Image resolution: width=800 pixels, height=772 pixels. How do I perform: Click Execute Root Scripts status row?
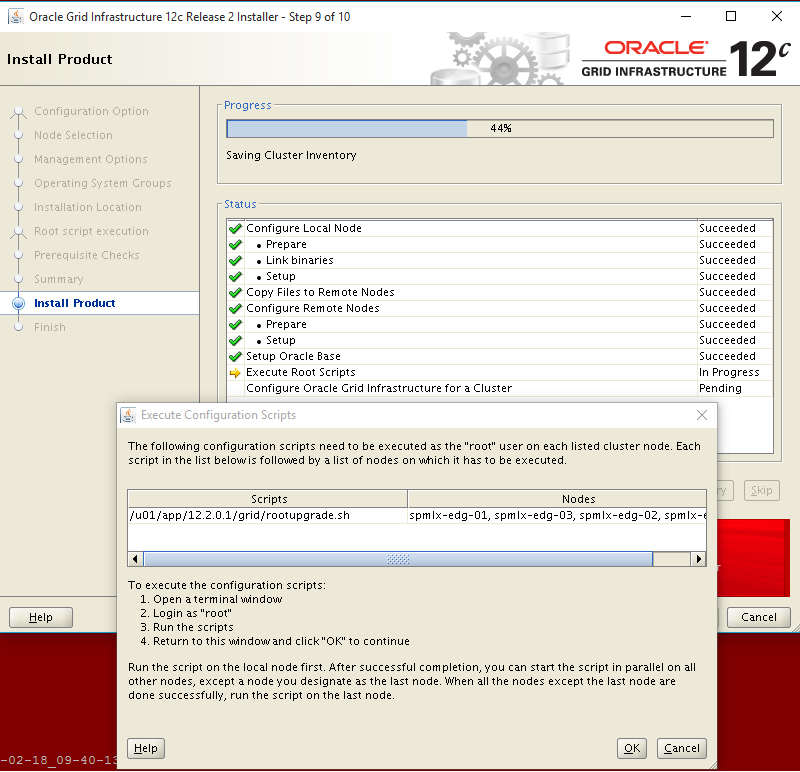(x=500, y=372)
